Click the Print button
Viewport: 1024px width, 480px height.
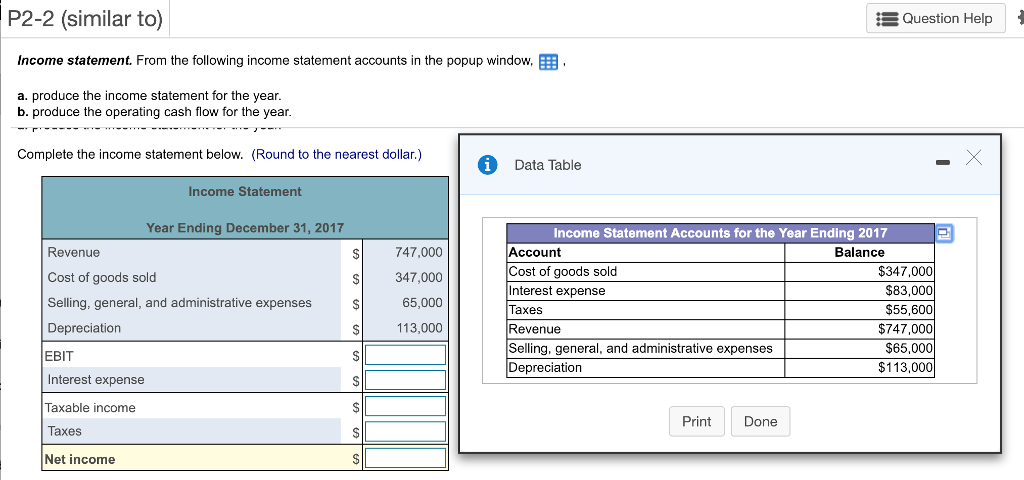pos(696,421)
